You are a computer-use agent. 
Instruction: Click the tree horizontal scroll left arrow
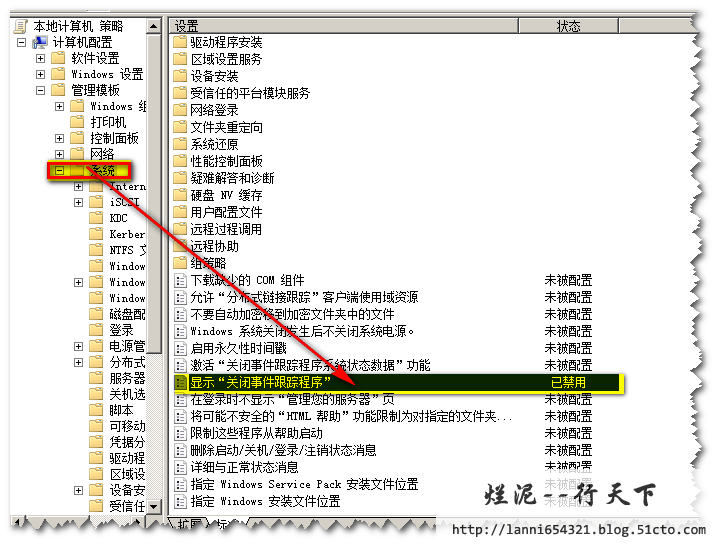point(17,522)
